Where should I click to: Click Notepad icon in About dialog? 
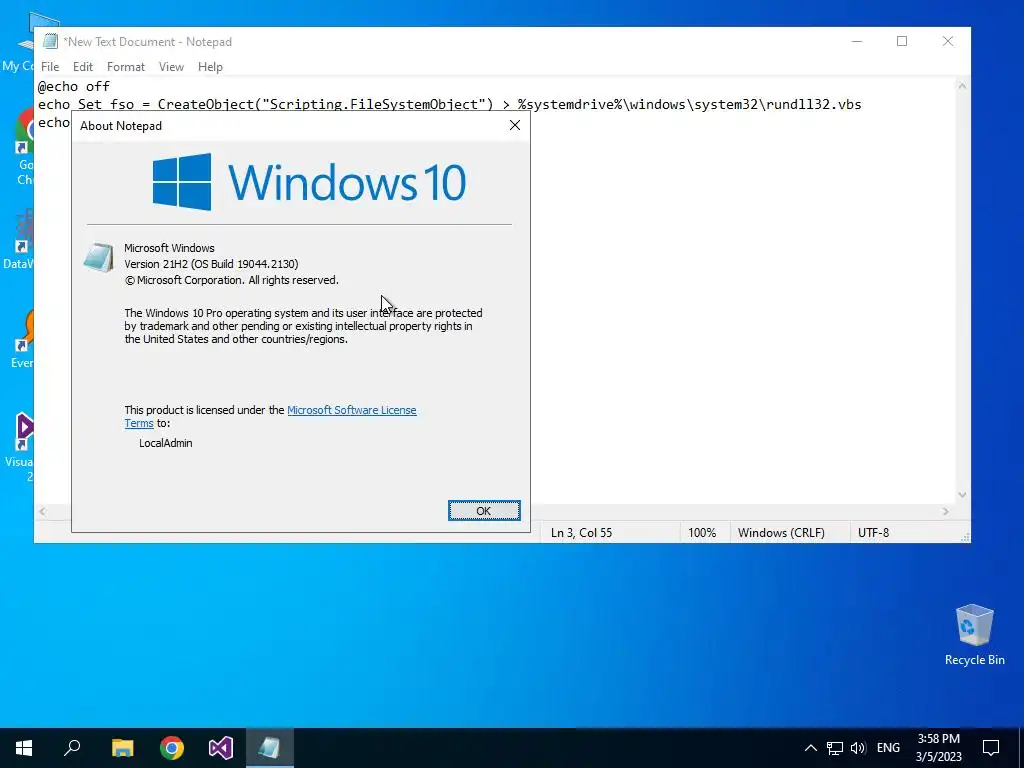[x=99, y=257]
